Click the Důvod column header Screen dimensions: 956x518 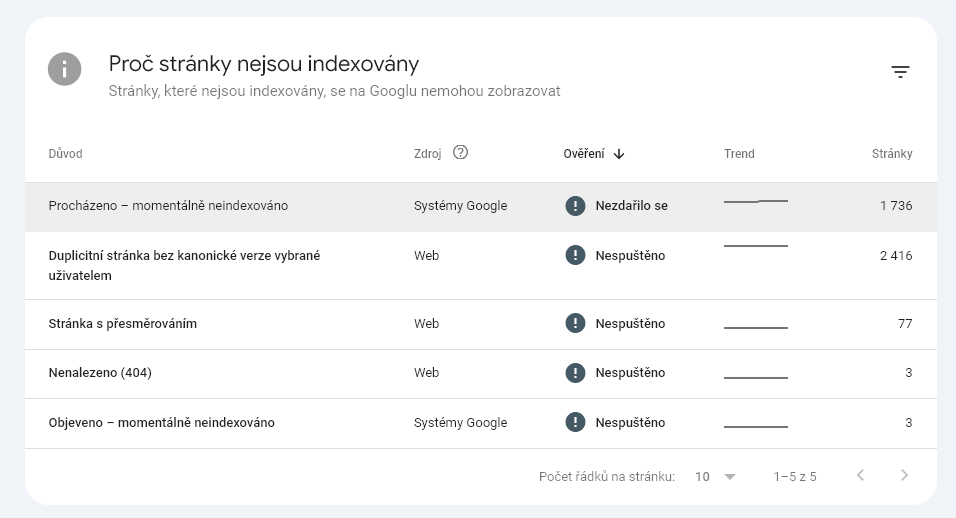point(65,154)
